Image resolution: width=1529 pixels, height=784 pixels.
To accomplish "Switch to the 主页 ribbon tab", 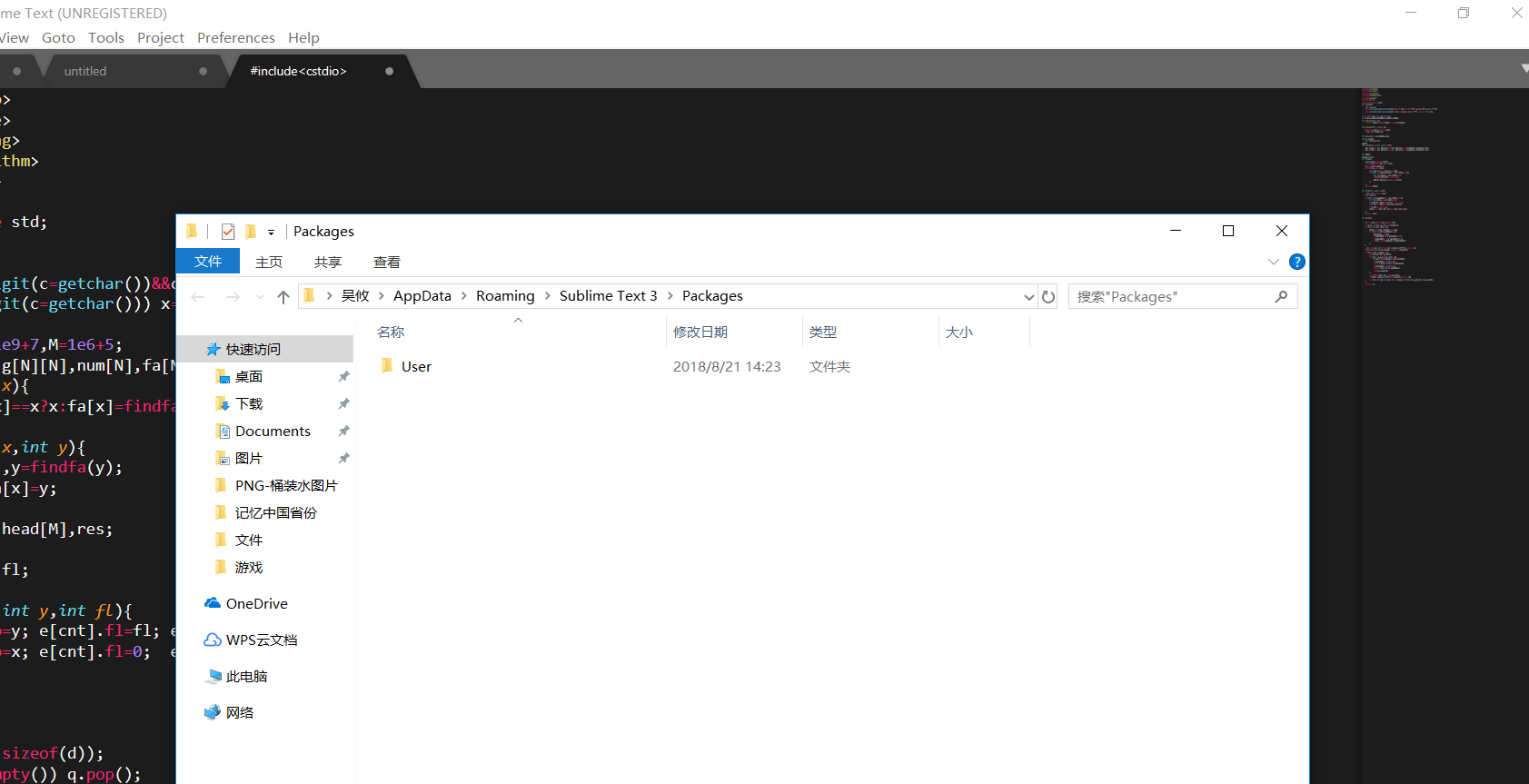I will (x=269, y=262).
